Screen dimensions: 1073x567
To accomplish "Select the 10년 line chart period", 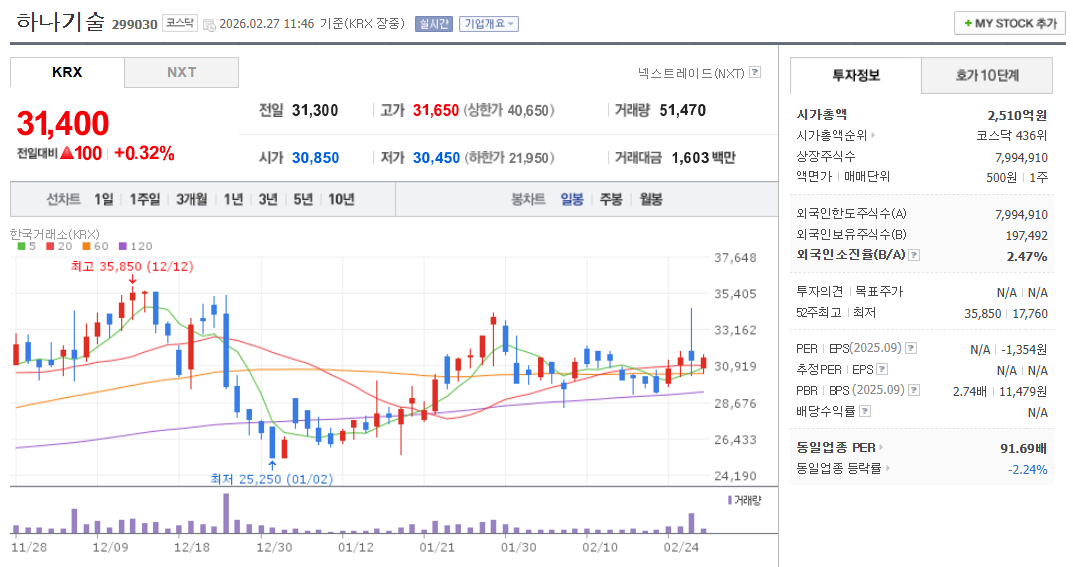I will (341, 199).
